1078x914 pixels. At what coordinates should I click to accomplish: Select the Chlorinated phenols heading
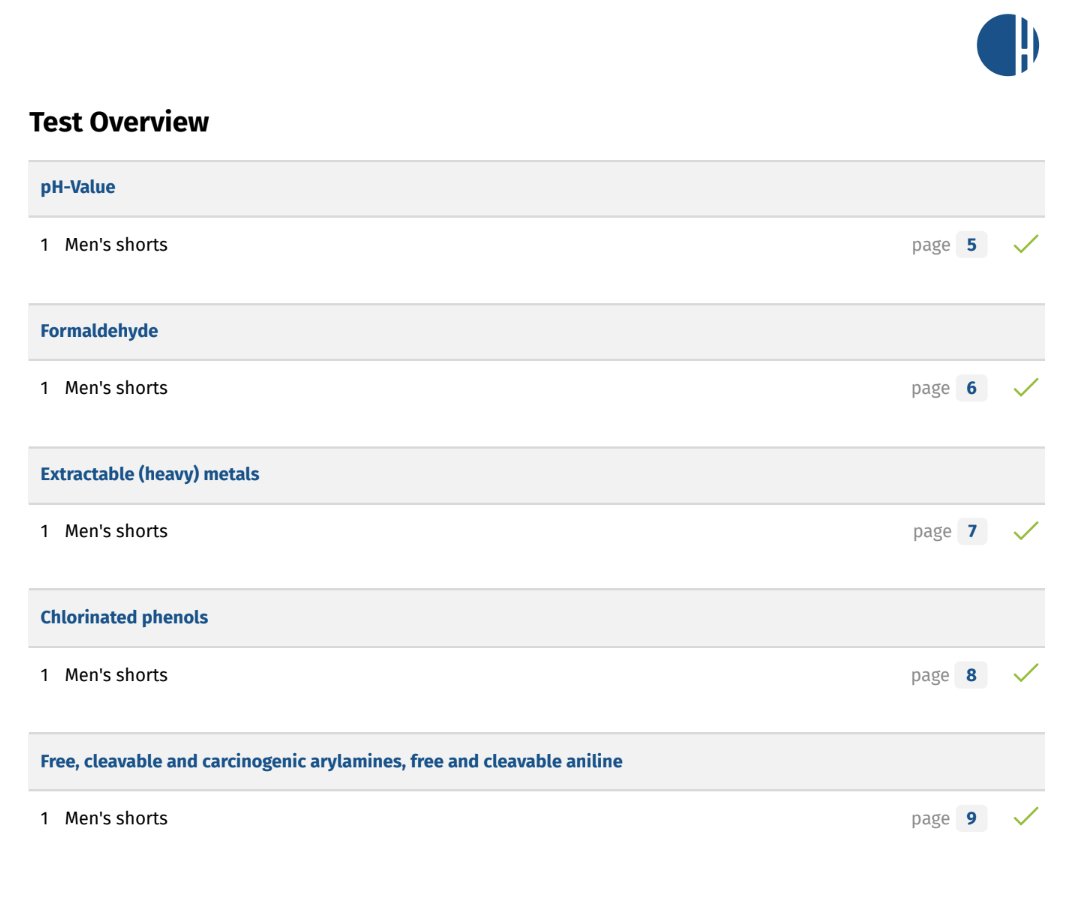click(124, 617)
